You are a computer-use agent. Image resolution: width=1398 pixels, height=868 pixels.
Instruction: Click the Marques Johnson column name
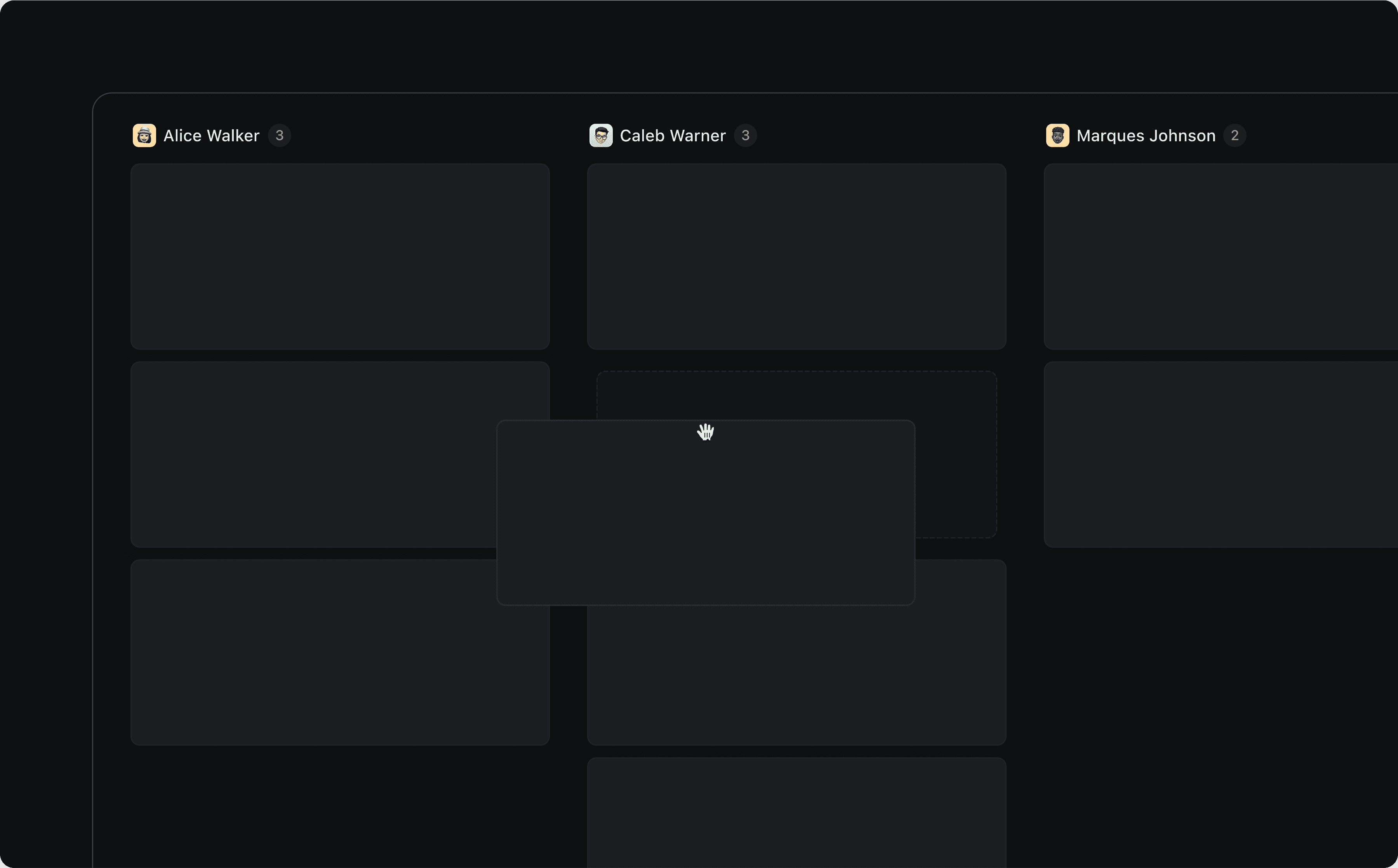point(1145,135)
